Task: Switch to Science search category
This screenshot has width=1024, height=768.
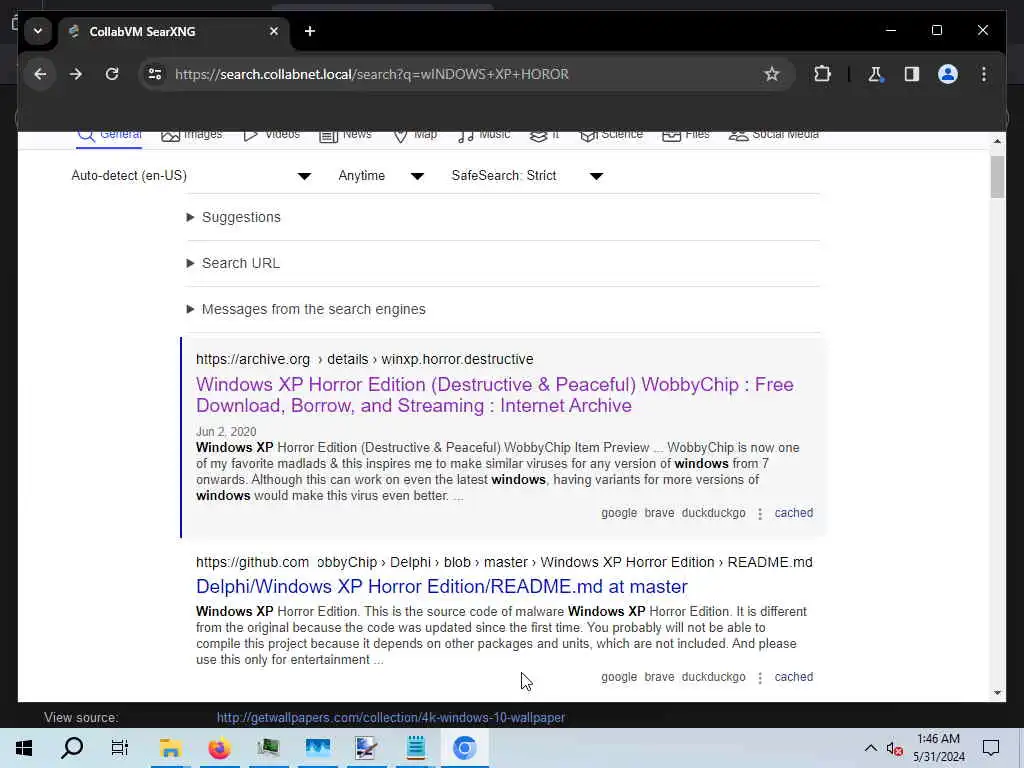Action: coord(611,135)
